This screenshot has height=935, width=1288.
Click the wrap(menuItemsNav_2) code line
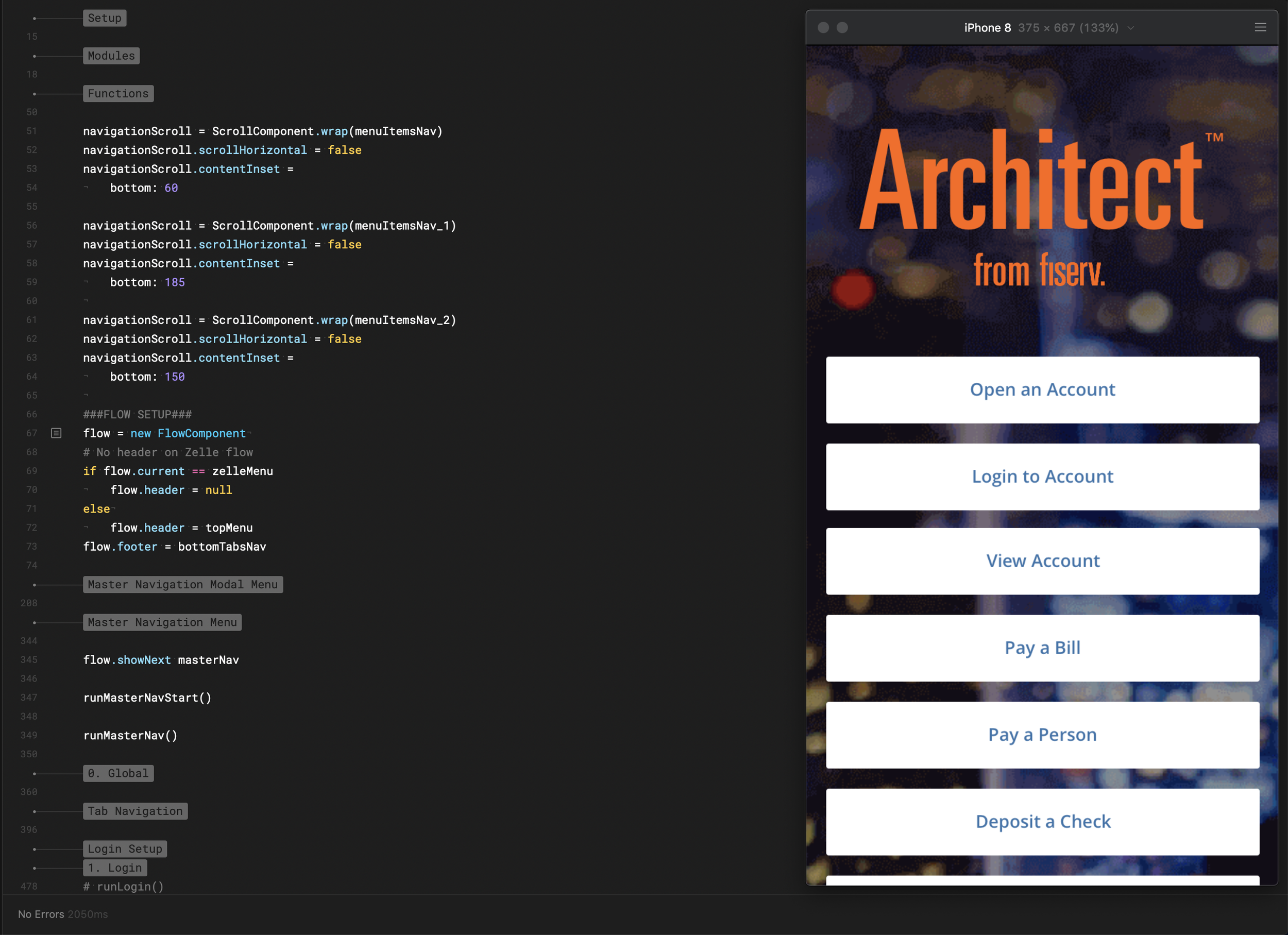click(x=269, y=320)
